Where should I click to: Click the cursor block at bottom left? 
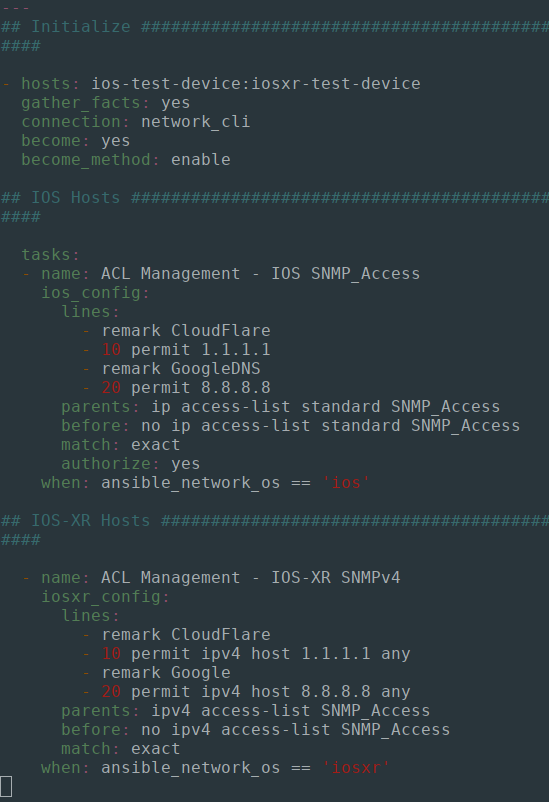pyautogui.click(x=6, y=787)
